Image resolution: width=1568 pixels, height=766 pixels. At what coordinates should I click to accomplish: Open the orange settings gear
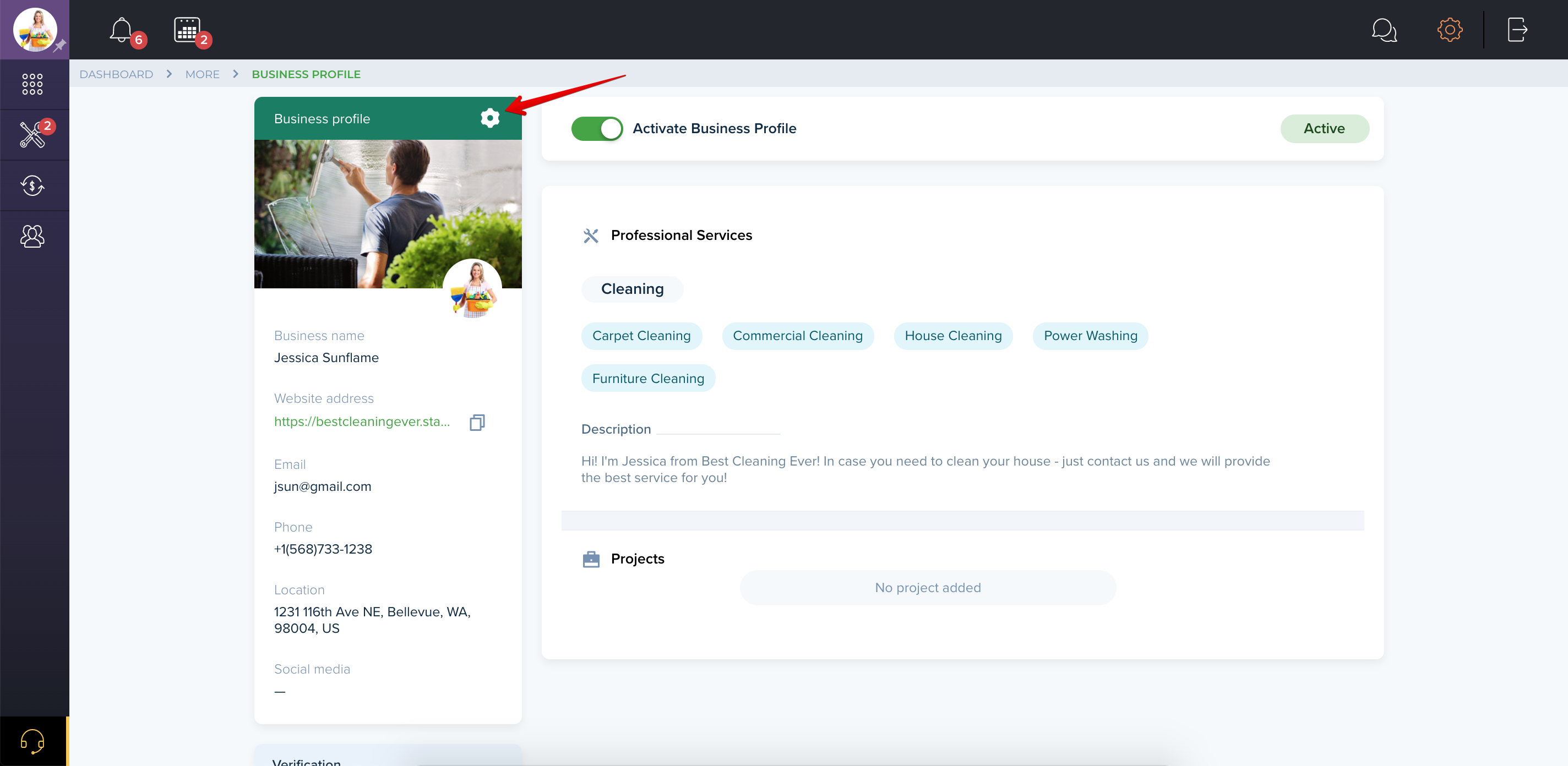coord(1449,30)
